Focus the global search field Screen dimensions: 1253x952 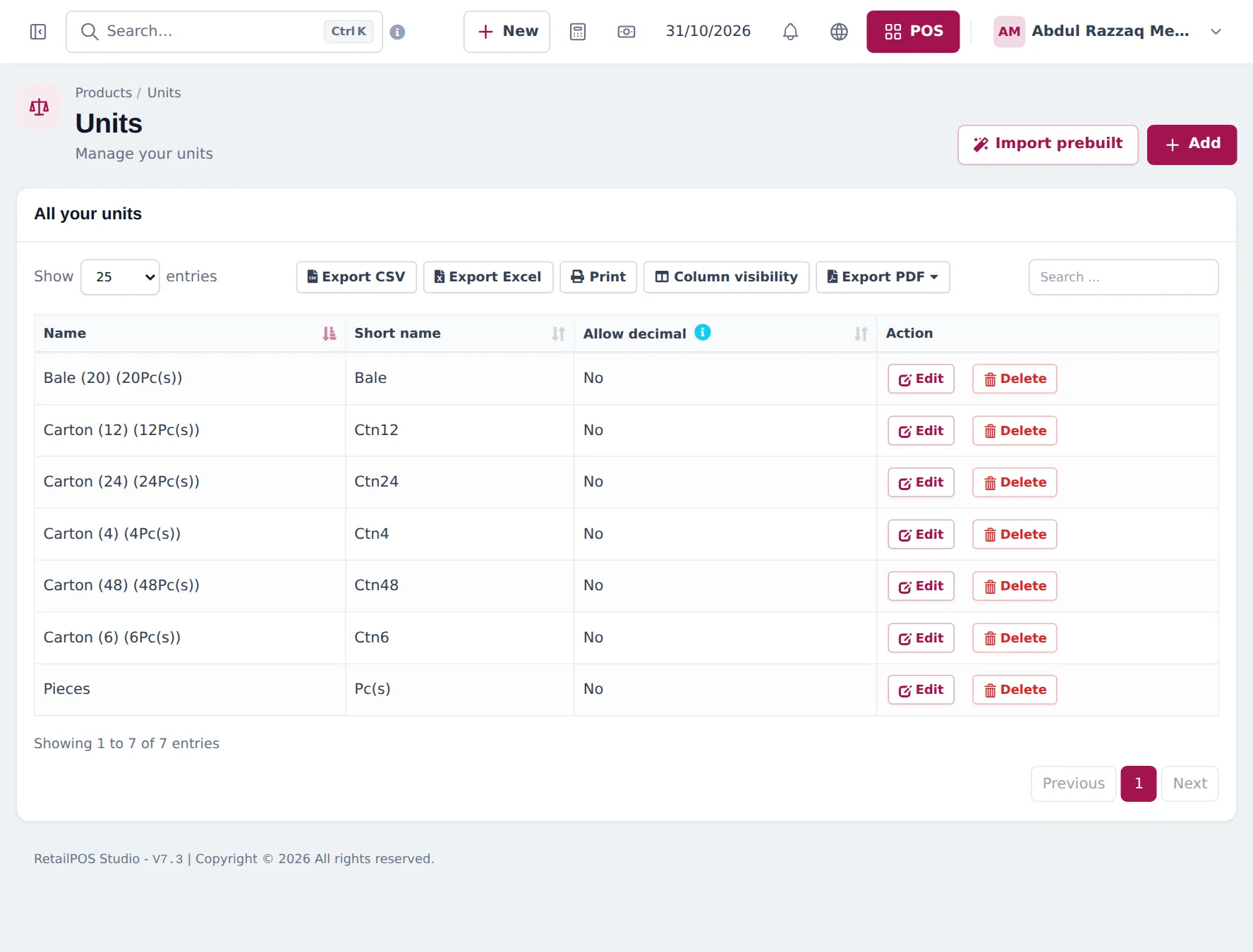coord(224,32)
